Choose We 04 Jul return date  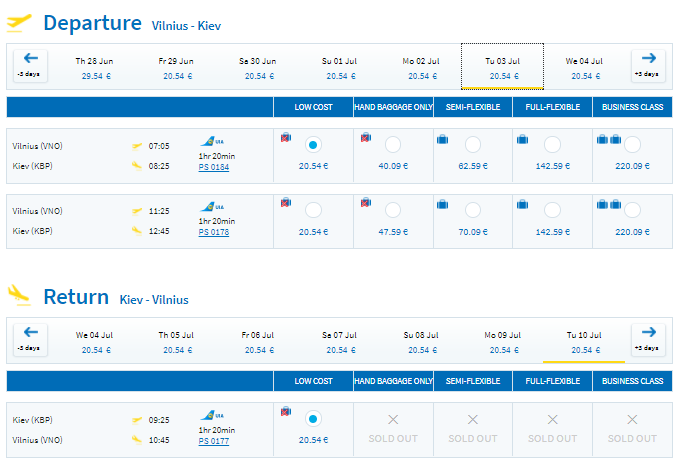(x=95, y=342)
